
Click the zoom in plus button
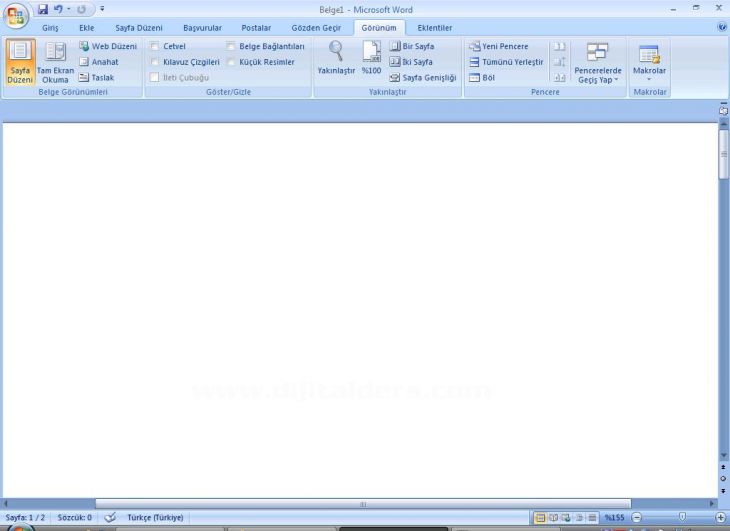click(x=721, y=518)
